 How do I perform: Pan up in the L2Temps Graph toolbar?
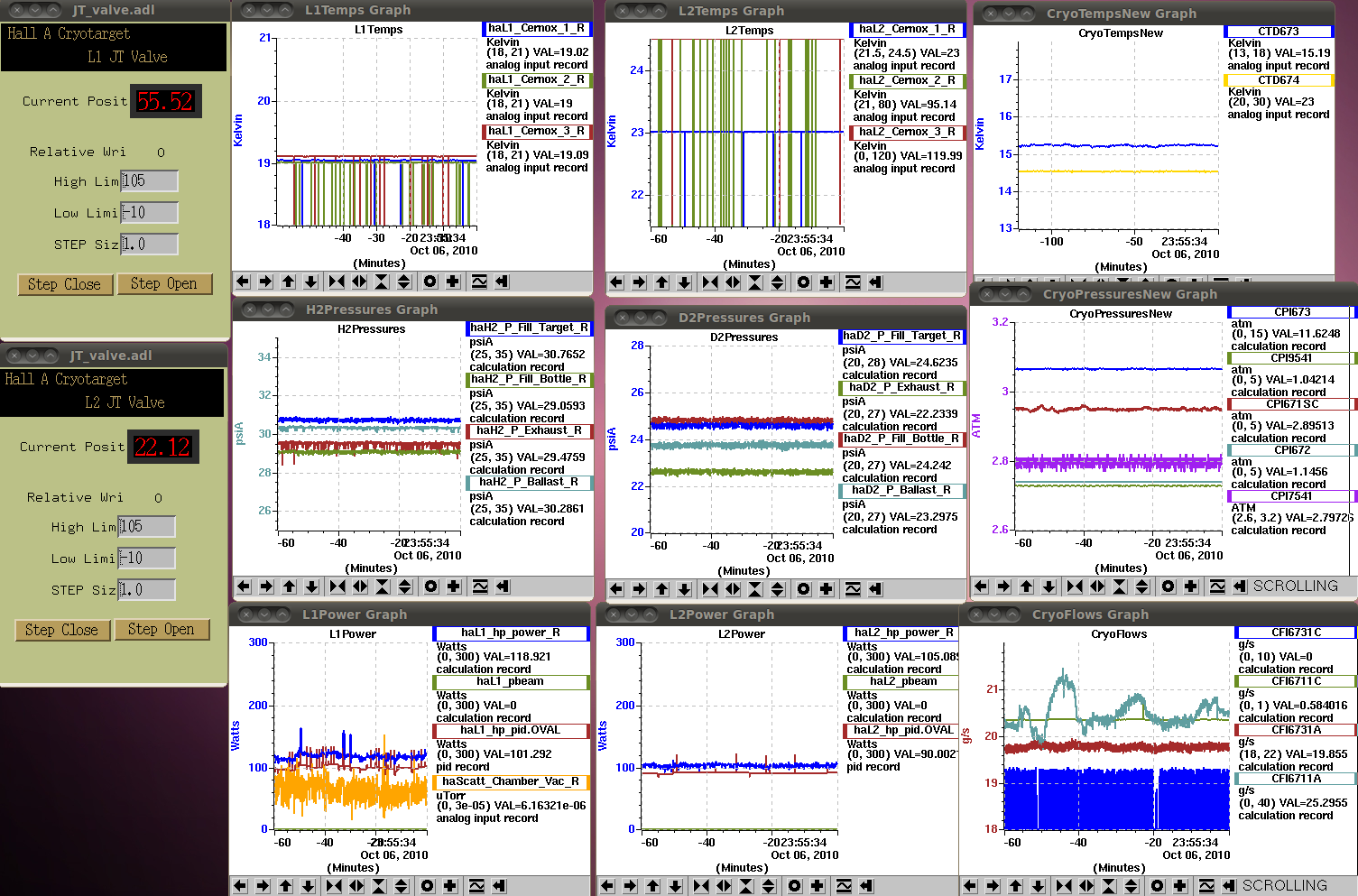661,282
